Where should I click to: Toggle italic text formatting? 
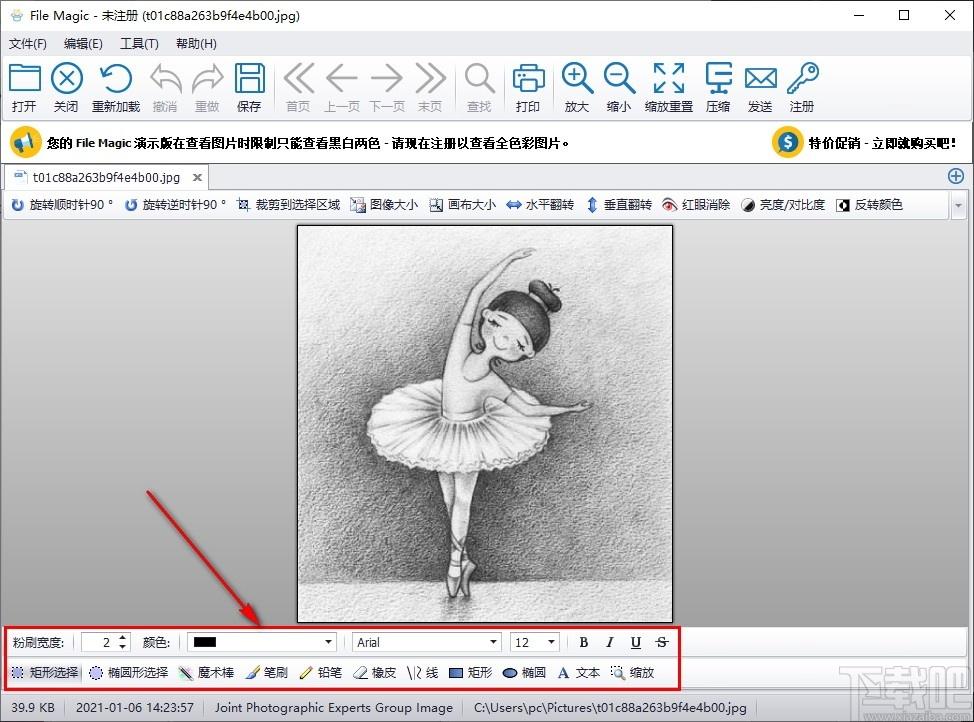(610, 642)
